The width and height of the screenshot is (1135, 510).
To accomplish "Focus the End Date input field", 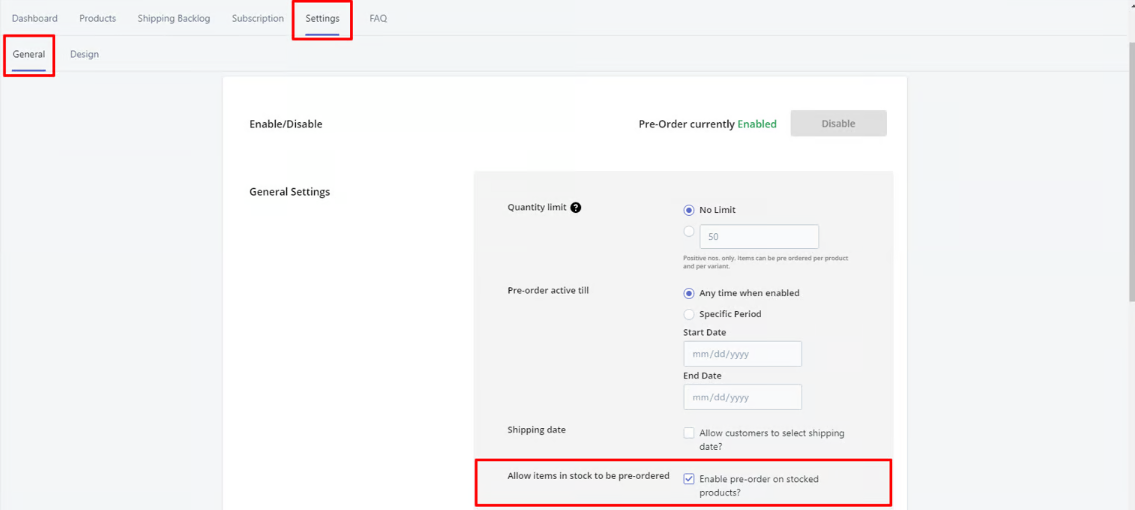I will (x=742, y=397).
